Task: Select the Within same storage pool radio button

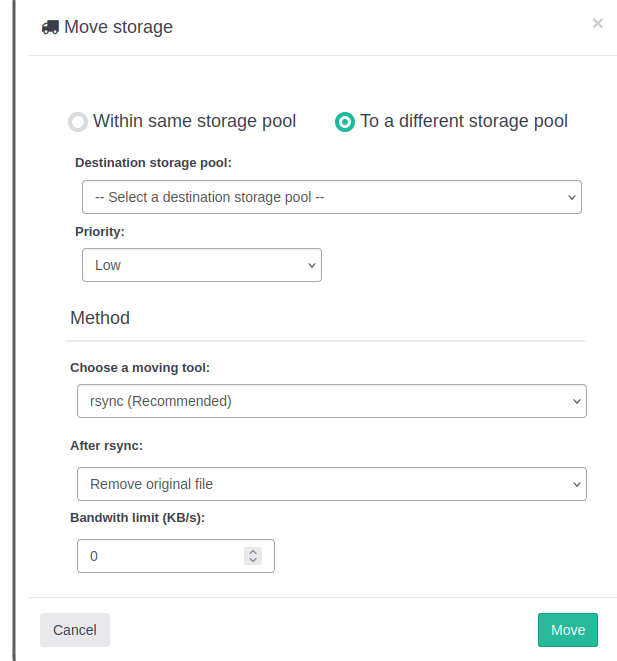Action: [x=78, y=122]
